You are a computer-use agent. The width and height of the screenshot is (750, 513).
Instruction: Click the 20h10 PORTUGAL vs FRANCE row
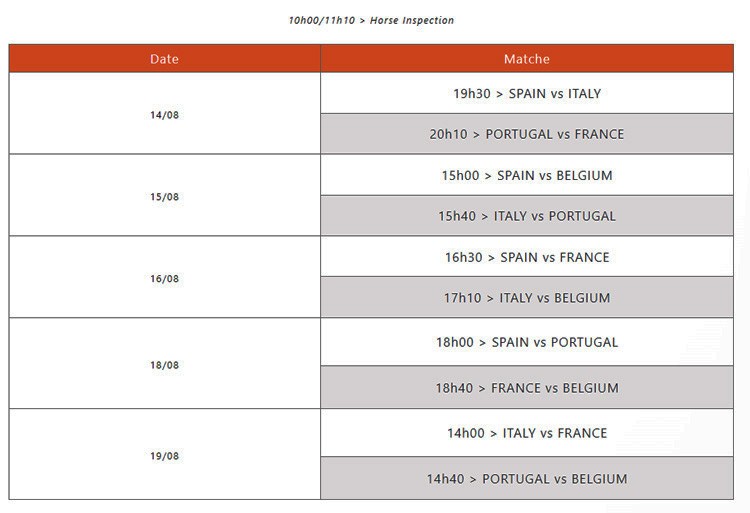526,134
